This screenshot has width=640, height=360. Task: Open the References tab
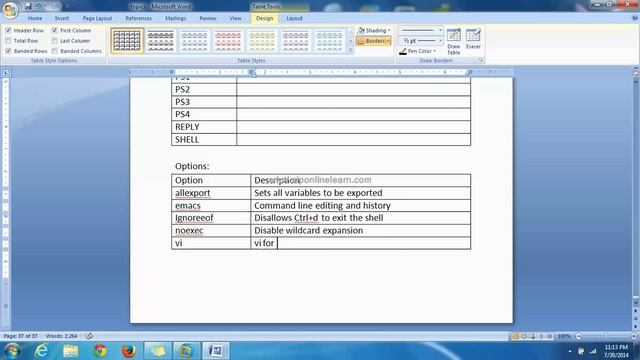pos(138,18)
